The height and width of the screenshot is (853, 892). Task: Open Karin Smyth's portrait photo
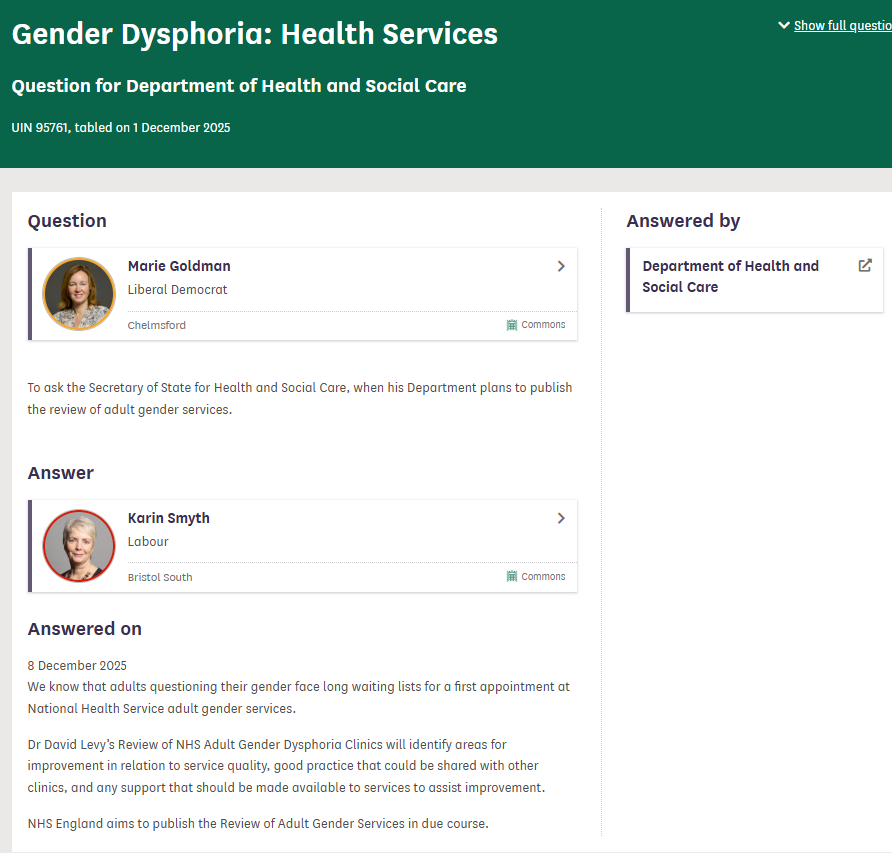(79, 546)
